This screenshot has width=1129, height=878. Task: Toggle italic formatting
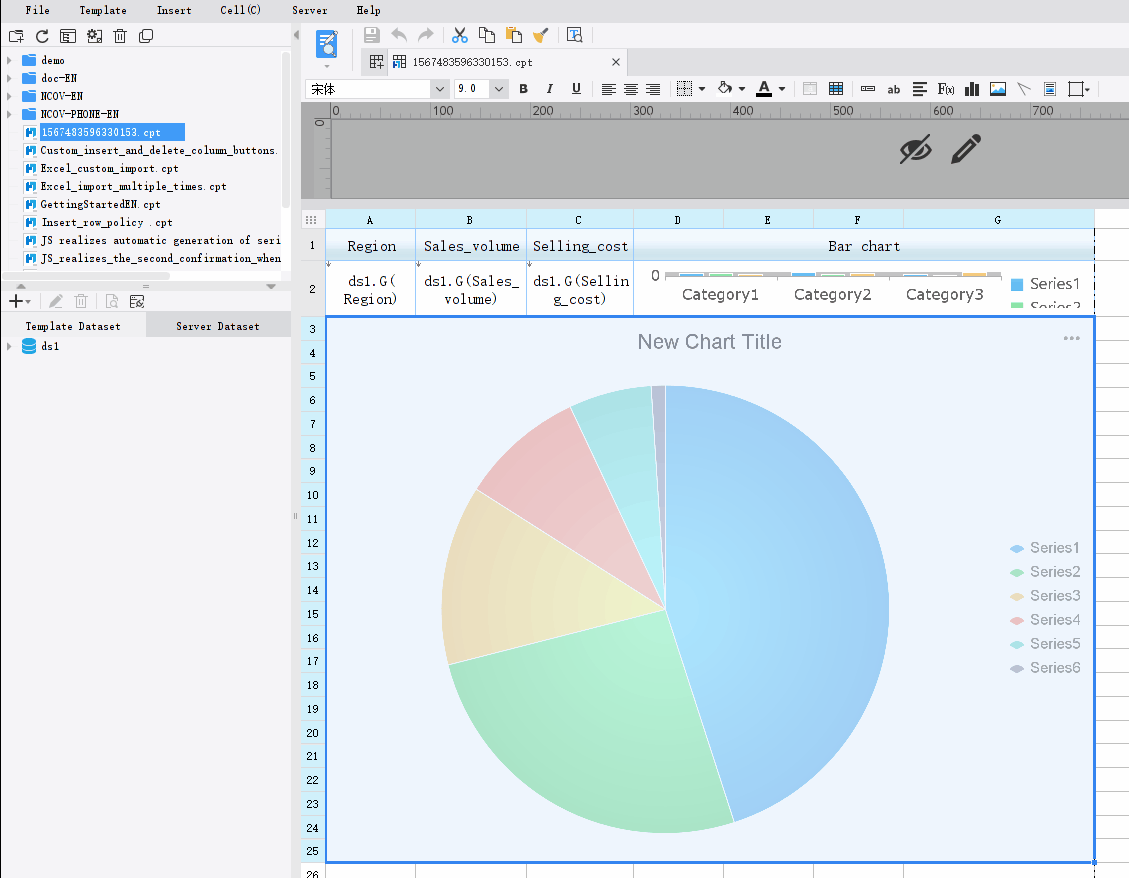pos(549,89)
